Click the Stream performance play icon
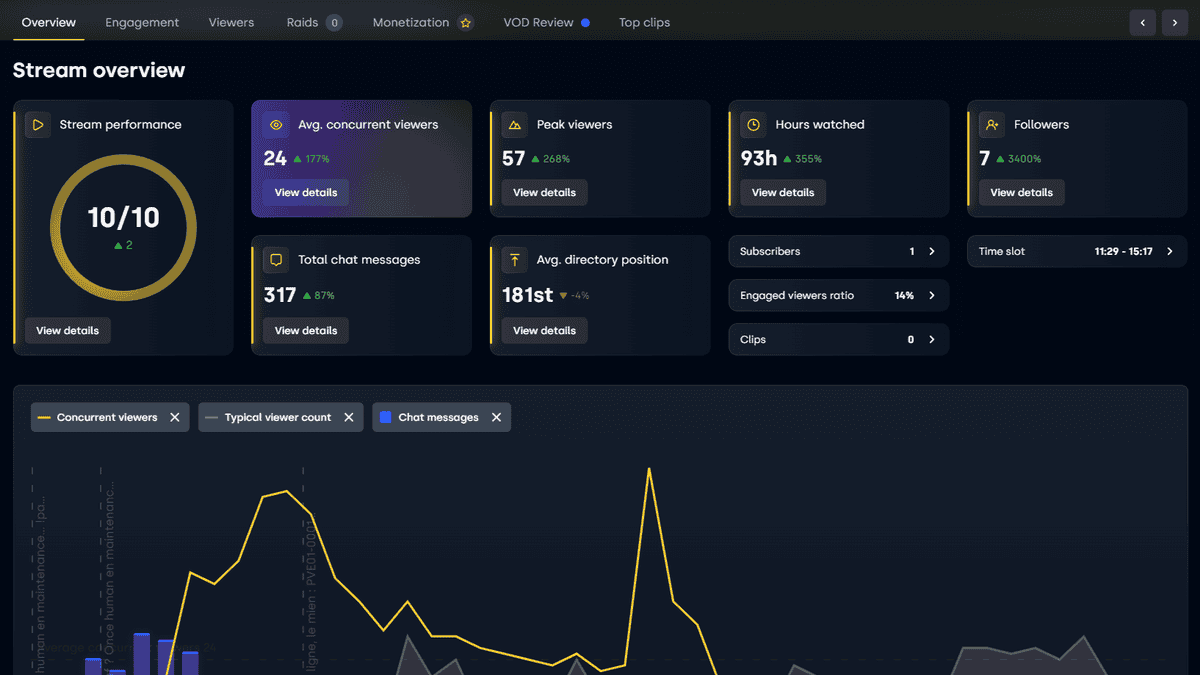Viewport: 1200px width, 675px height. (x=38, y=125)
